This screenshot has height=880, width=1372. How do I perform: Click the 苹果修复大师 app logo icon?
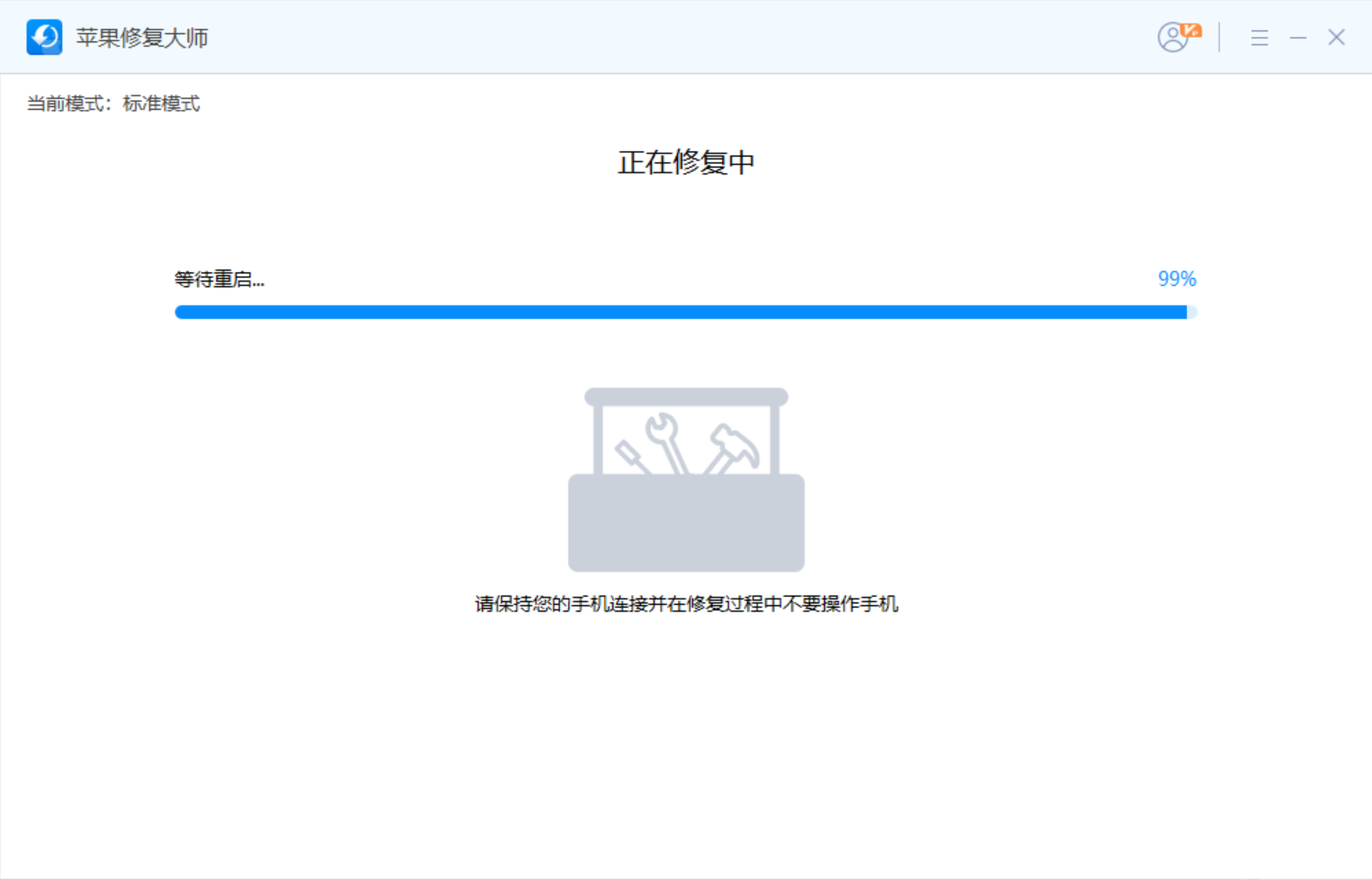(44, 38)
